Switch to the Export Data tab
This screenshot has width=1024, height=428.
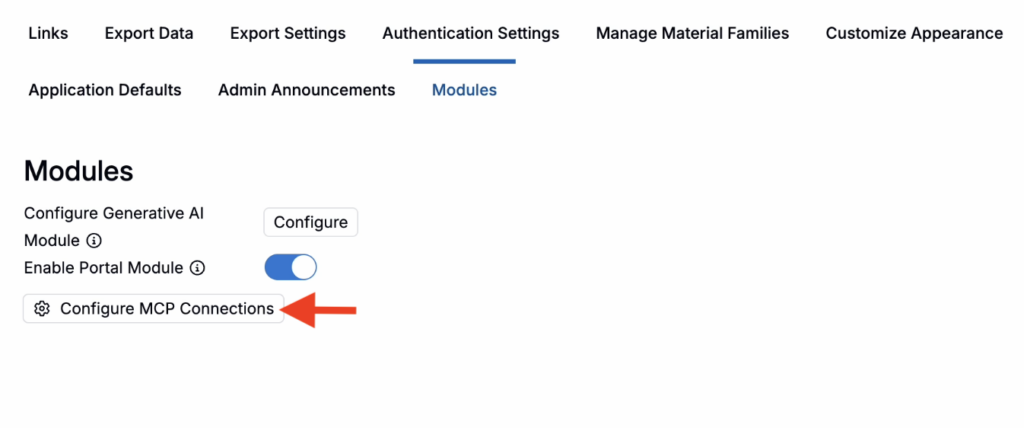coord(149,33)
